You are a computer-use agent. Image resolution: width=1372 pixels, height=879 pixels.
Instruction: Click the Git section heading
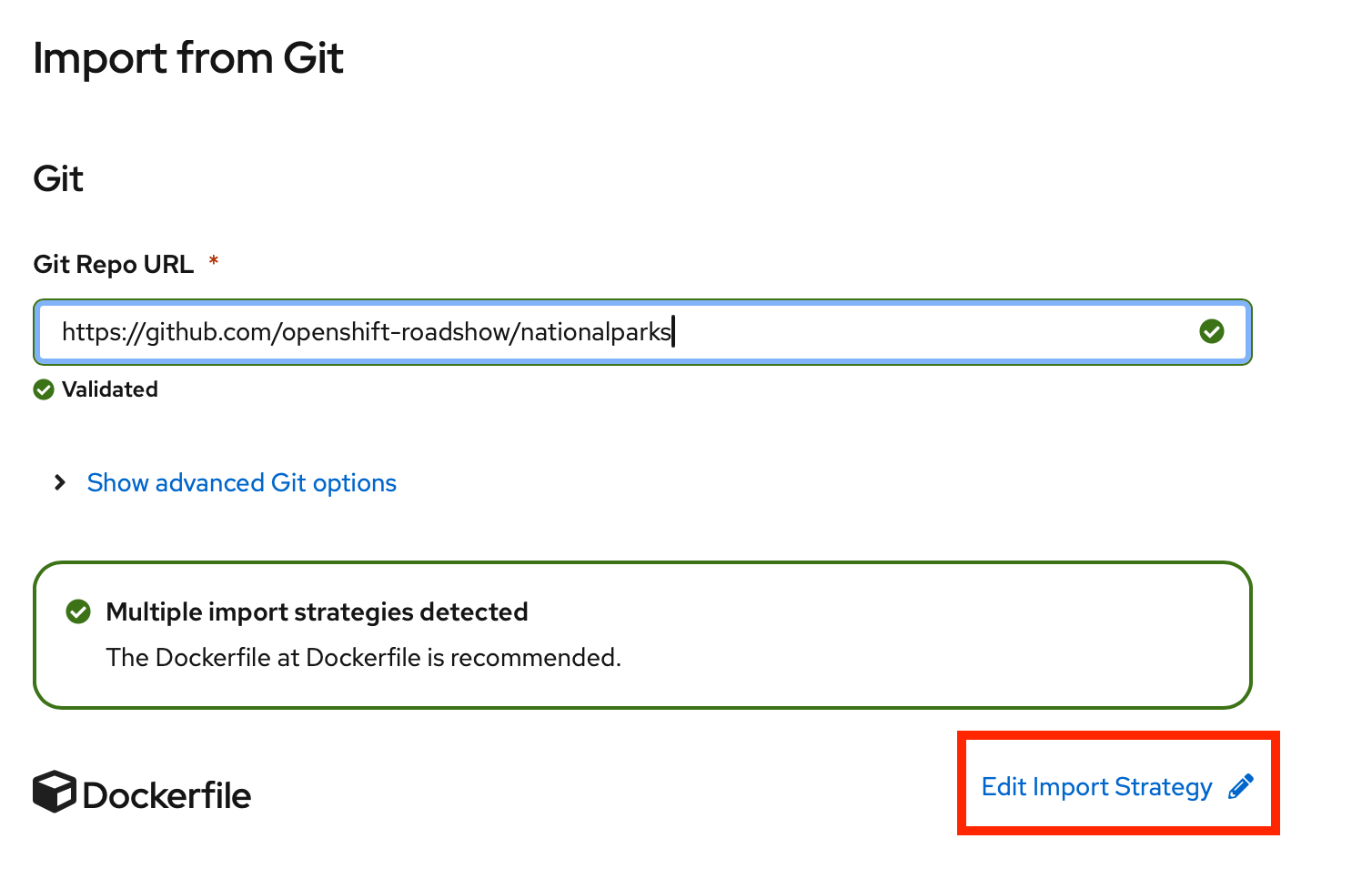coord(58,178)
